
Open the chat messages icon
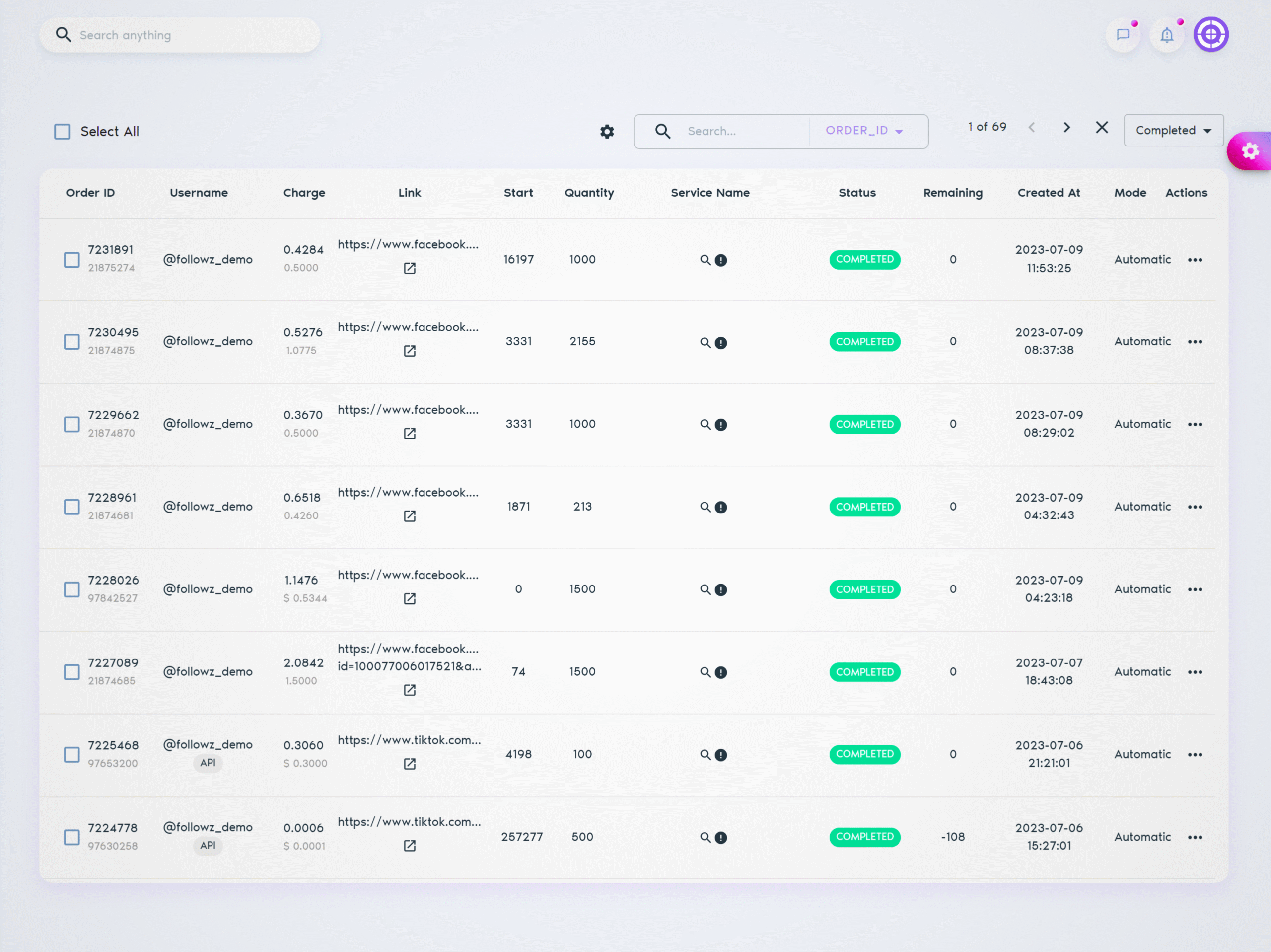pyautogui.click(x=1123, y=35)
